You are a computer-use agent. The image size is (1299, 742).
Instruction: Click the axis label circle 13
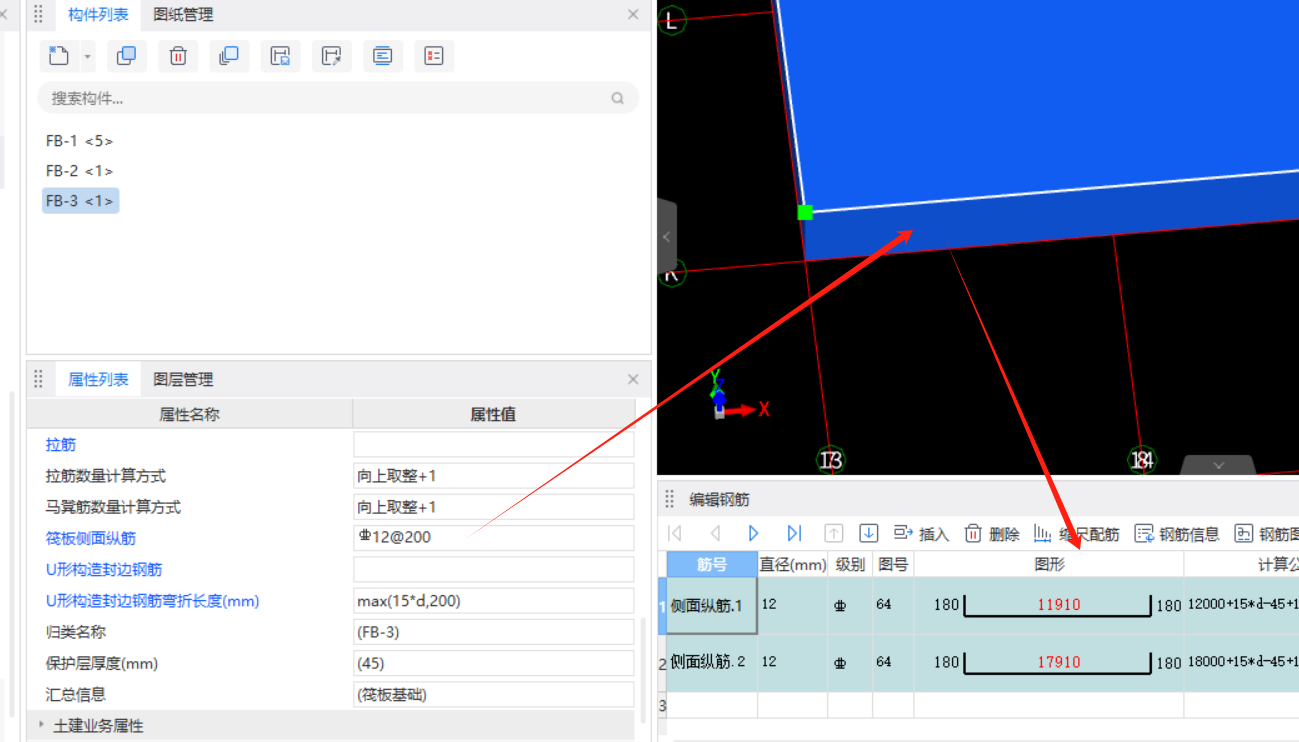[830, 460]
